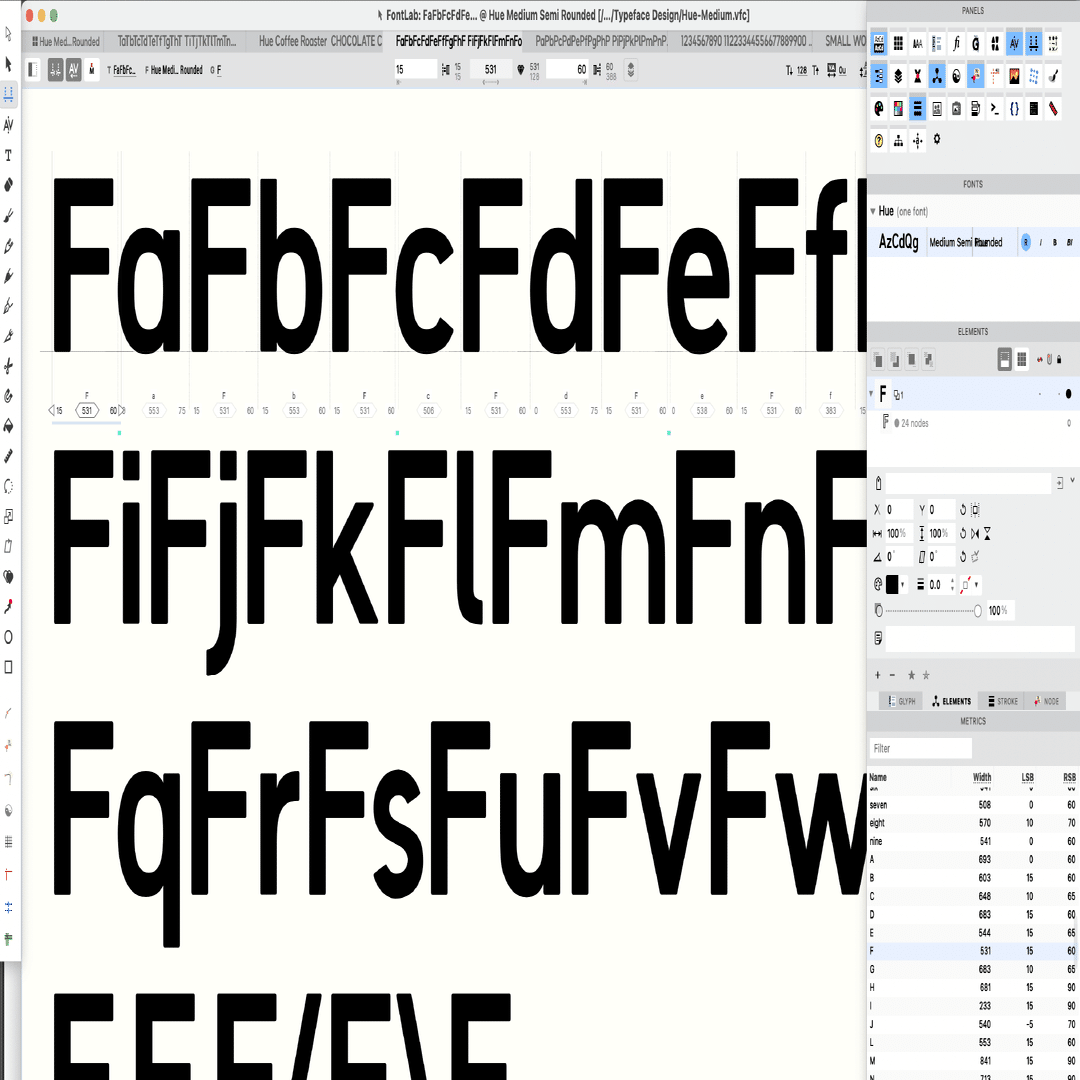Switch to Glyph tab in panel group
The width and height of the screenshot is (1080, 1080).
pos(900,701)
